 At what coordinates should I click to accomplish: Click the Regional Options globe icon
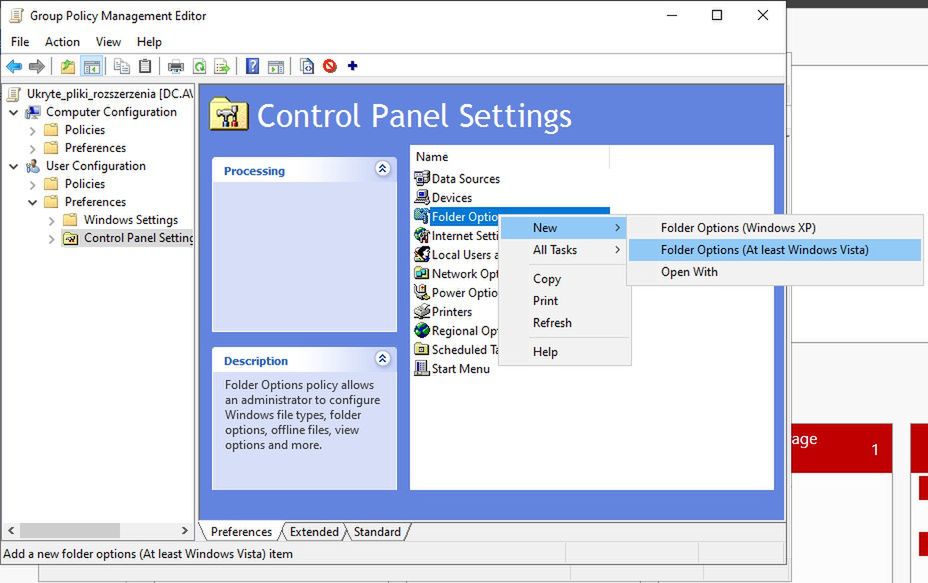[422, 330]
